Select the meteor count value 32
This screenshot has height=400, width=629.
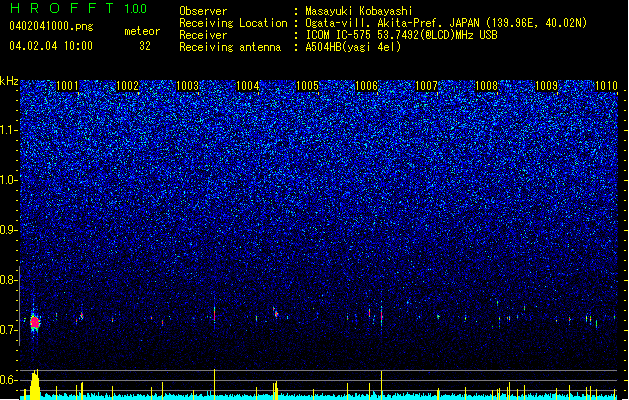click(145, 46)
